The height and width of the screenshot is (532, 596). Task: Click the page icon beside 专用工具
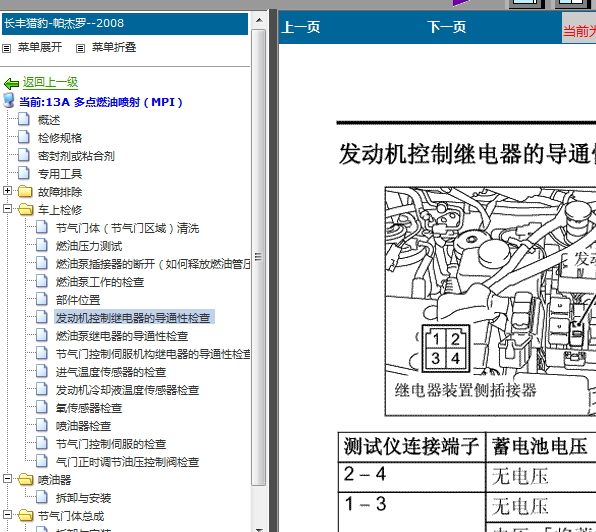click(x=24, y=173)
